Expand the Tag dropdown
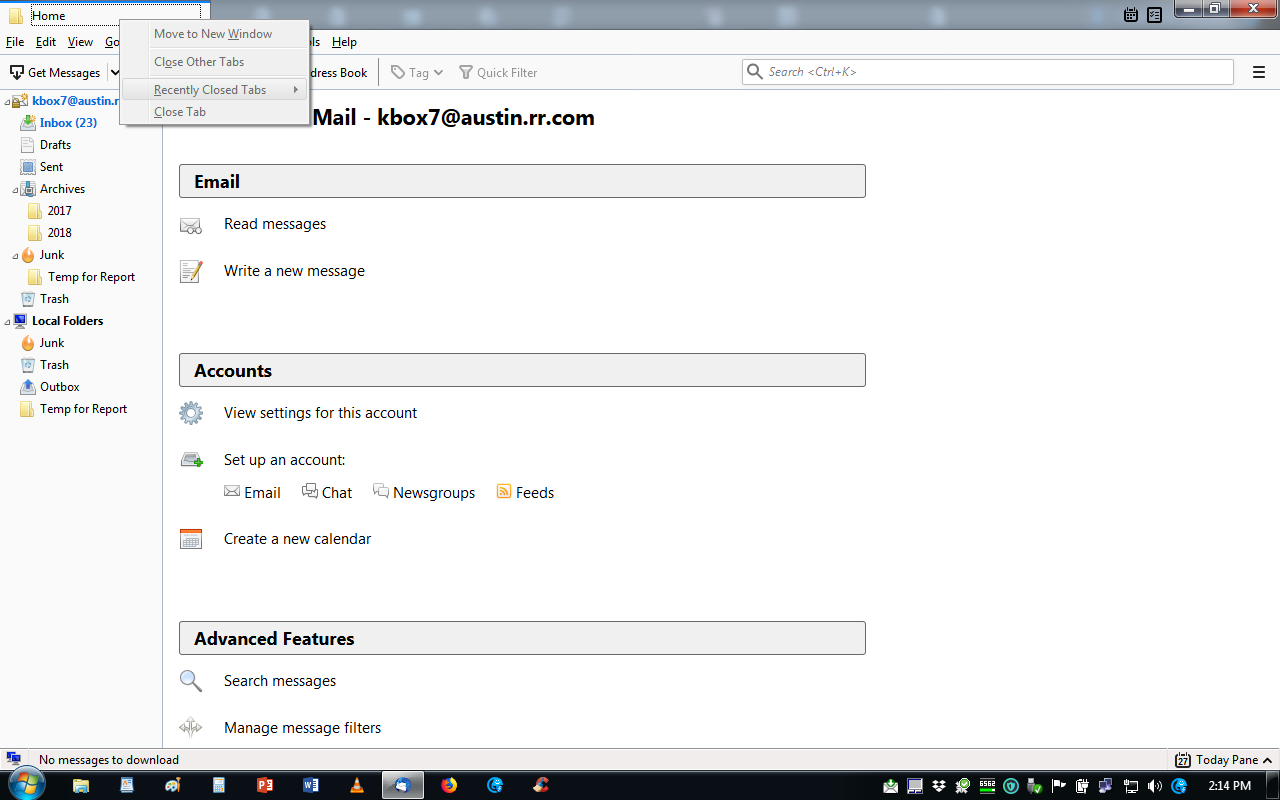This screenshot has width=1280, height=800. click(x=438, y=72)
